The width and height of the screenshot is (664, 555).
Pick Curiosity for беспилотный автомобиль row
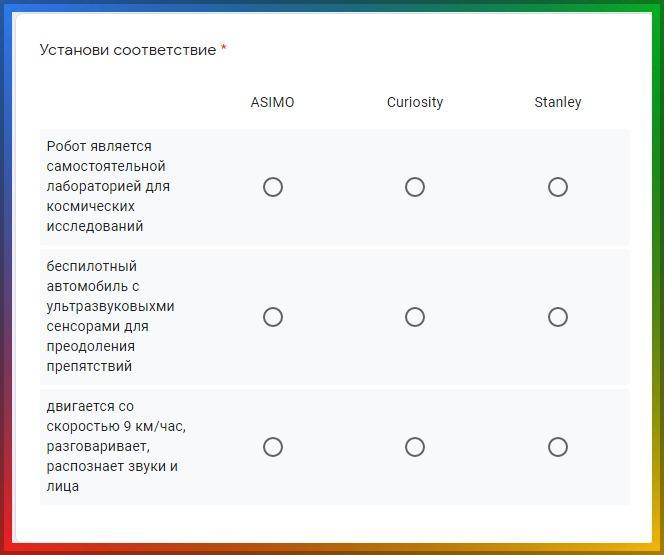pyautogui.click(x=415, y=317)
